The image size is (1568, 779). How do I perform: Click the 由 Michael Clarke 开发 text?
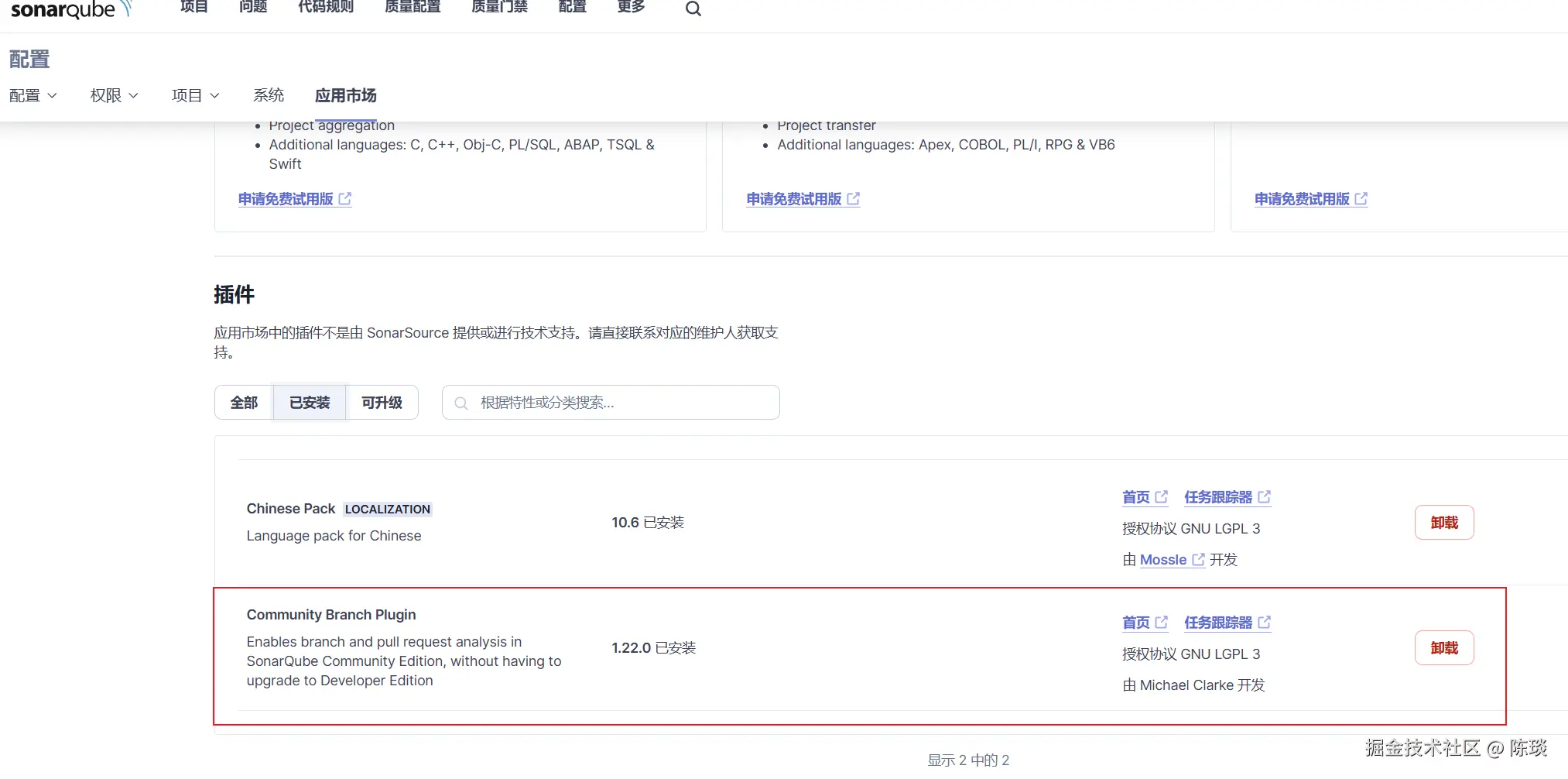click(1193, 685)
